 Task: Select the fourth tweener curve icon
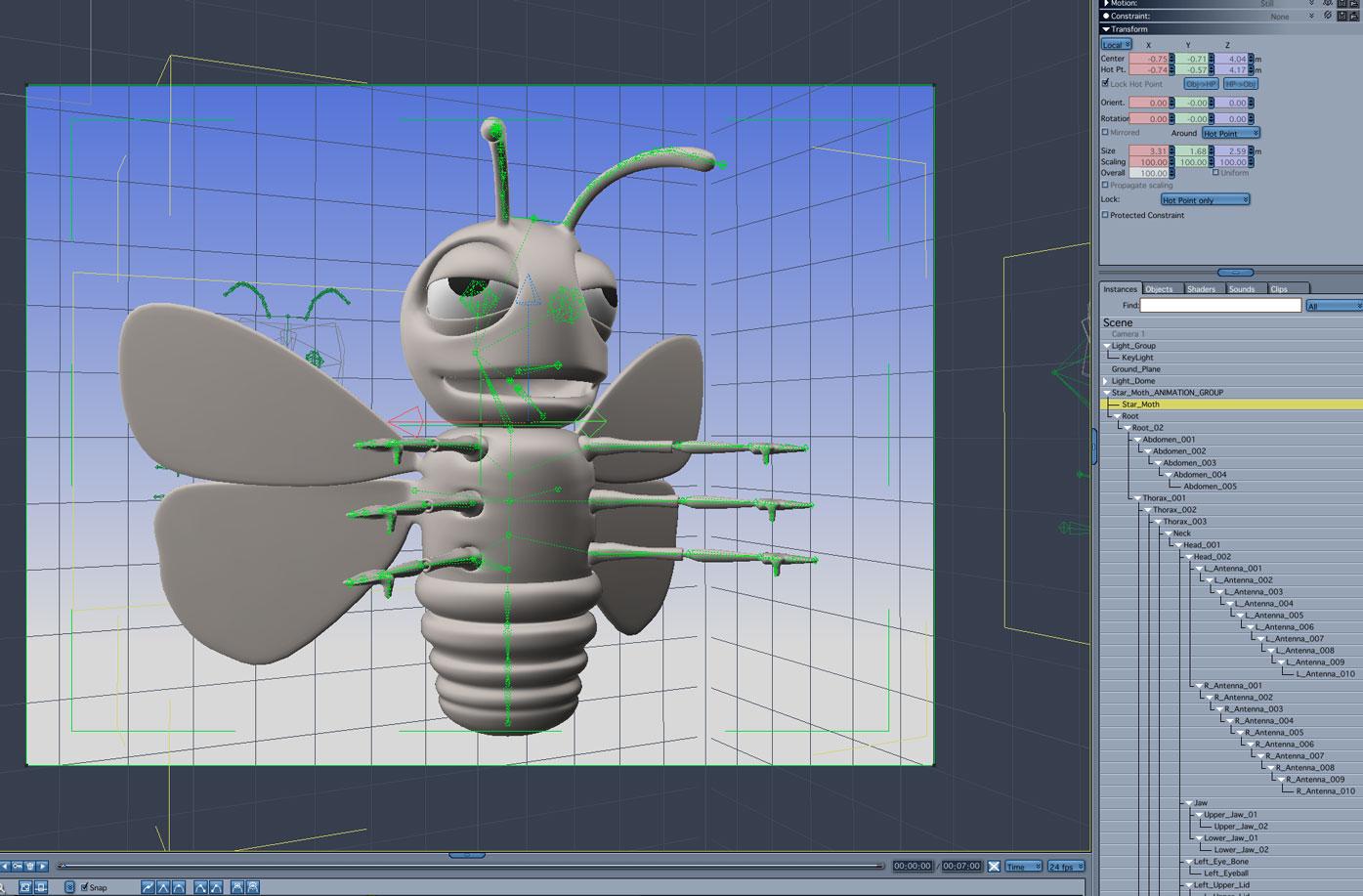tap(200, 887)
